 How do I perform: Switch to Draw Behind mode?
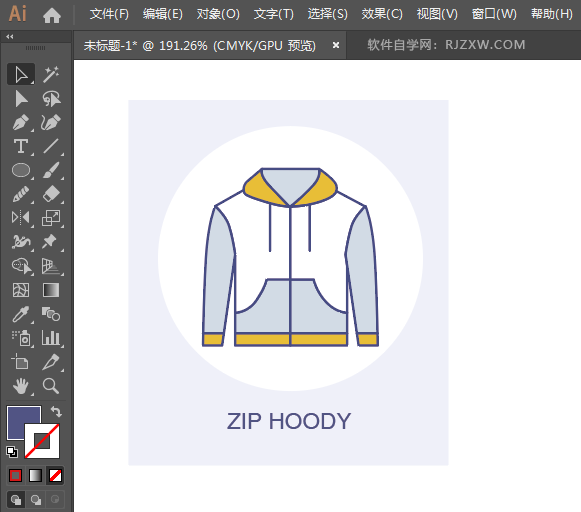pos(36,500)
